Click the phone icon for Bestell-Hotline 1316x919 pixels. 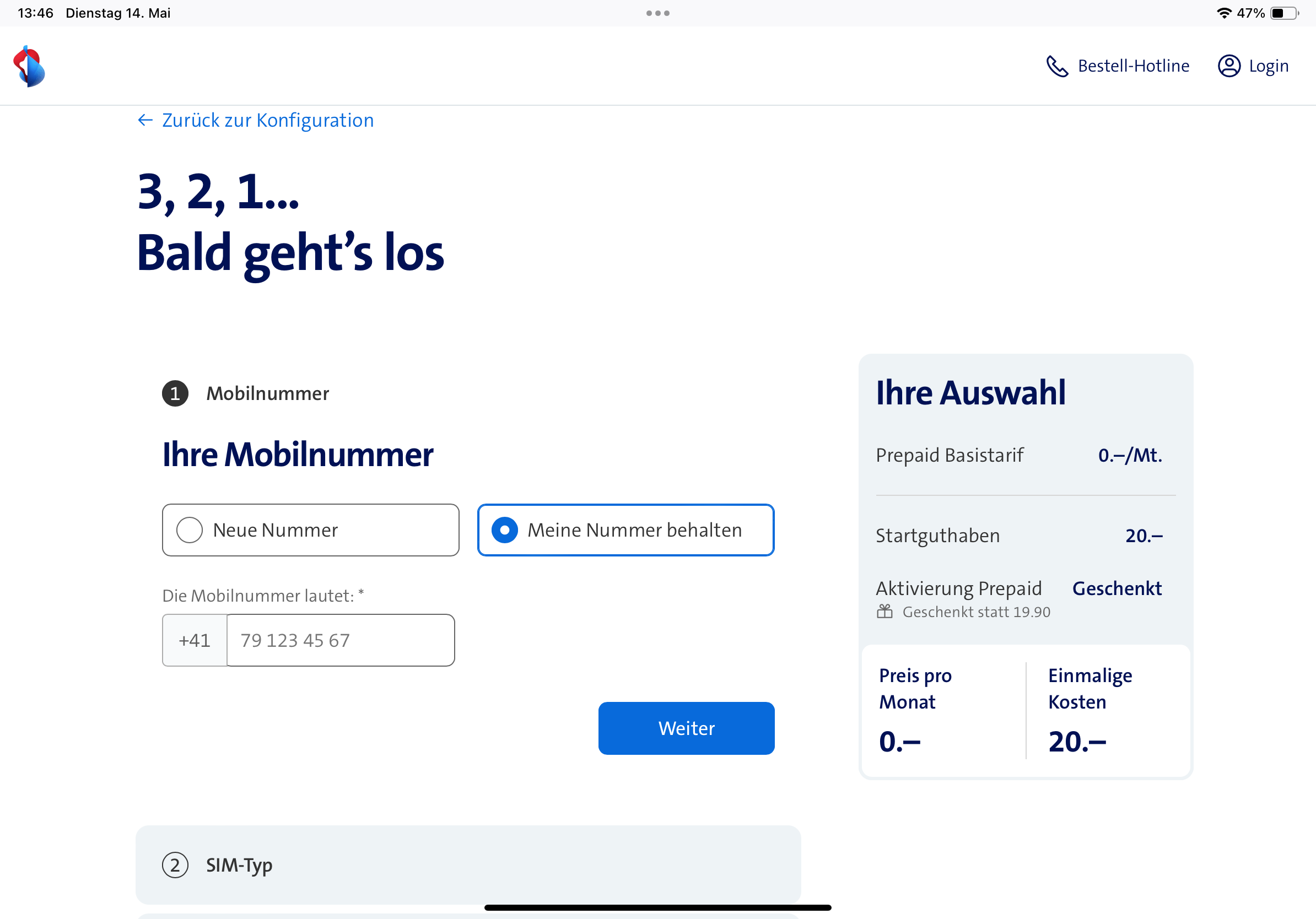pyautogui.click(x=1056, y=66)
